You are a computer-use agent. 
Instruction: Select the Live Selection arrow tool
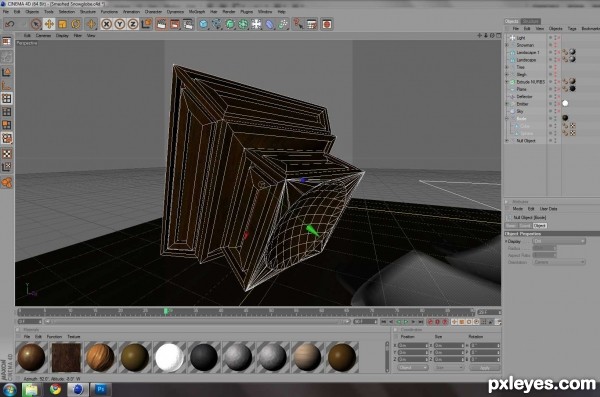pyautogui.click(x=36, y=24)
